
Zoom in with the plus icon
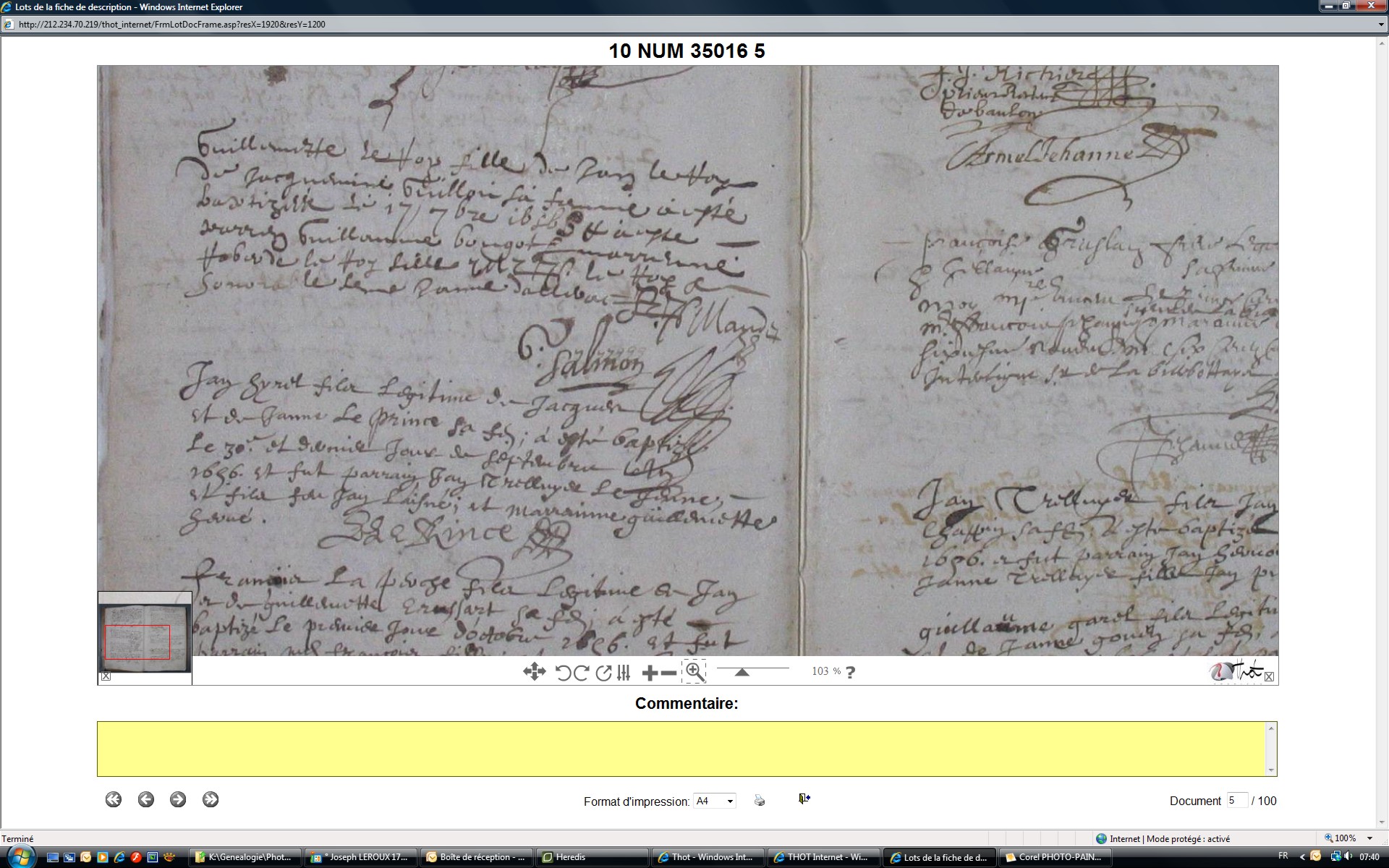pyautogui.click(x=650, y=673)
